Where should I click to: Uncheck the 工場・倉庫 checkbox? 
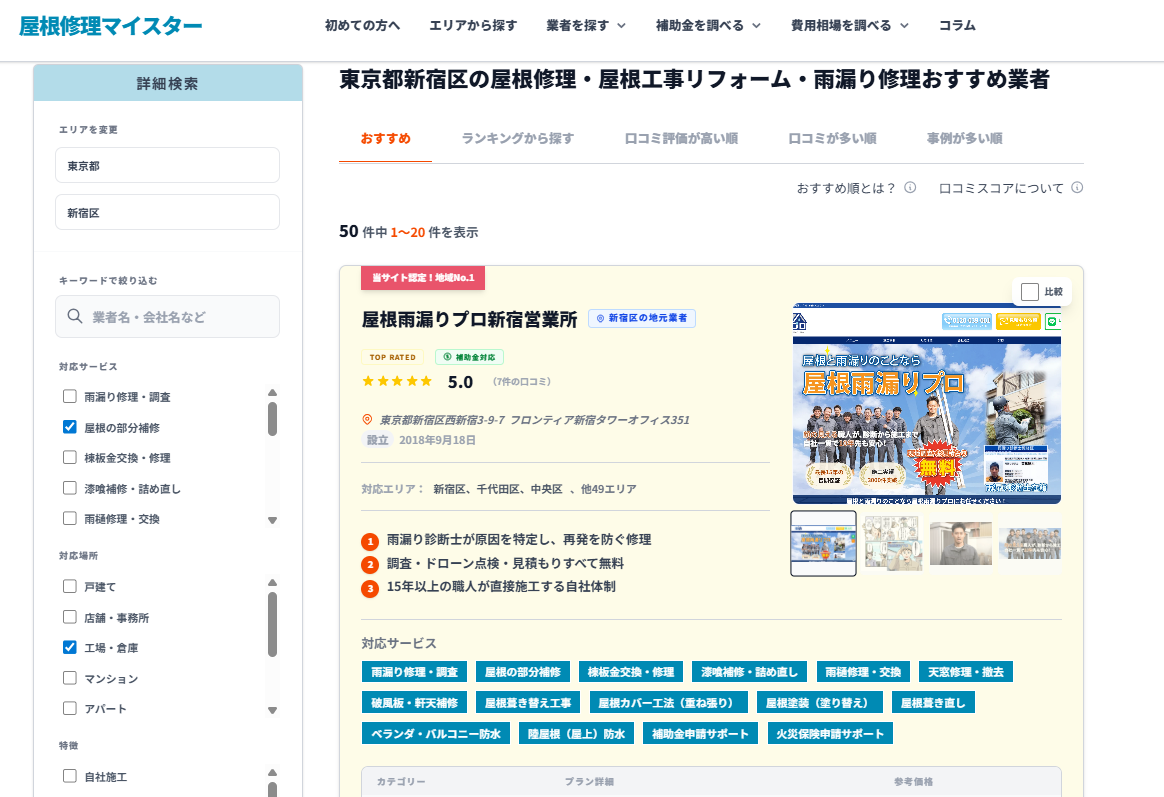point(70,647)
